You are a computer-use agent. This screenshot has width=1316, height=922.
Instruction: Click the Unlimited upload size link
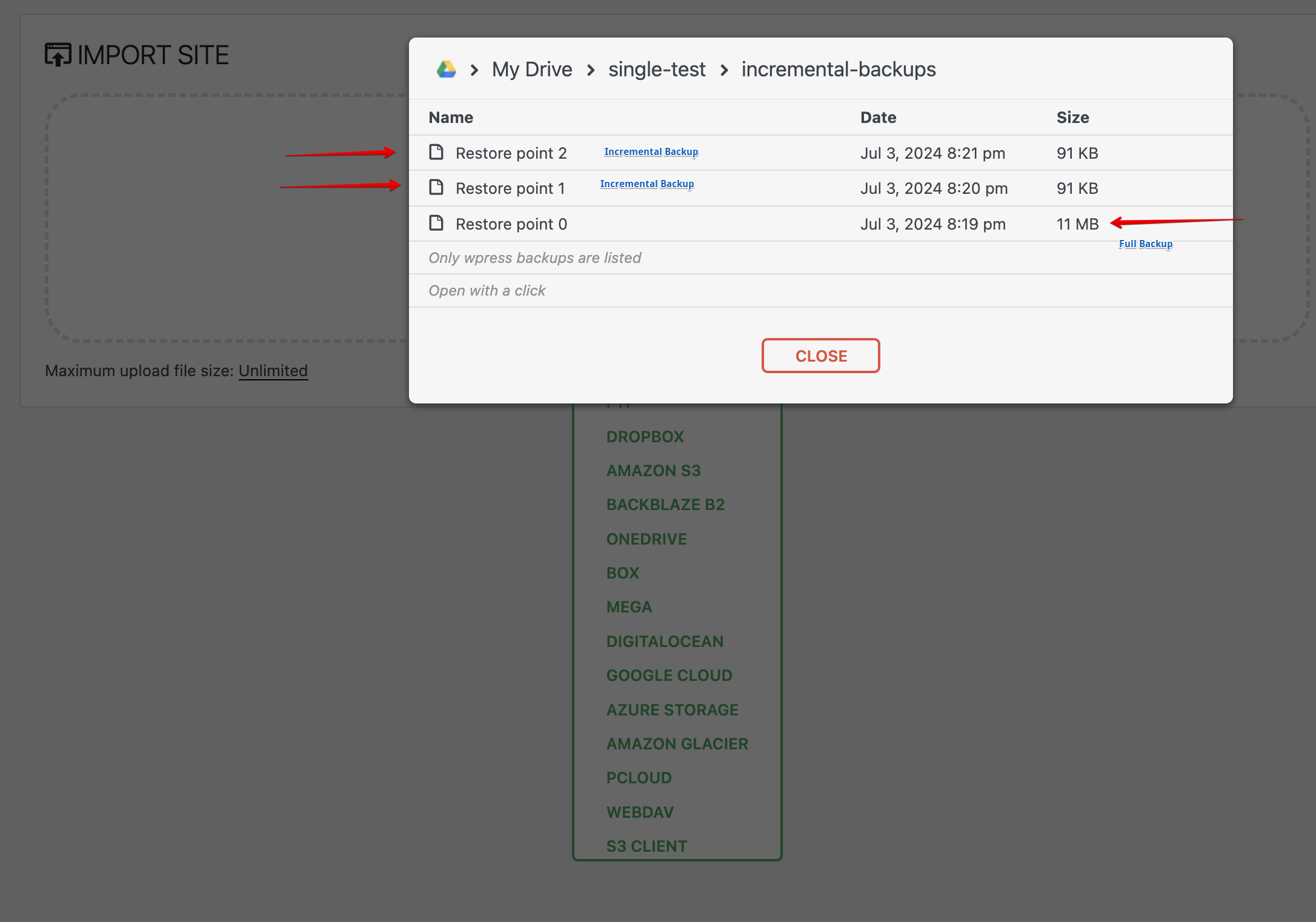pos(273,371)
